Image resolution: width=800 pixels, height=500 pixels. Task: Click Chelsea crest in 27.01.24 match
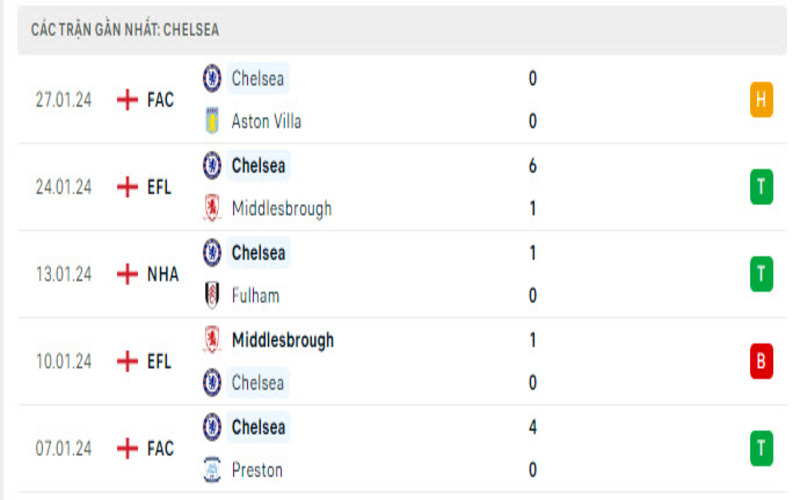click(x=212, y=78)
